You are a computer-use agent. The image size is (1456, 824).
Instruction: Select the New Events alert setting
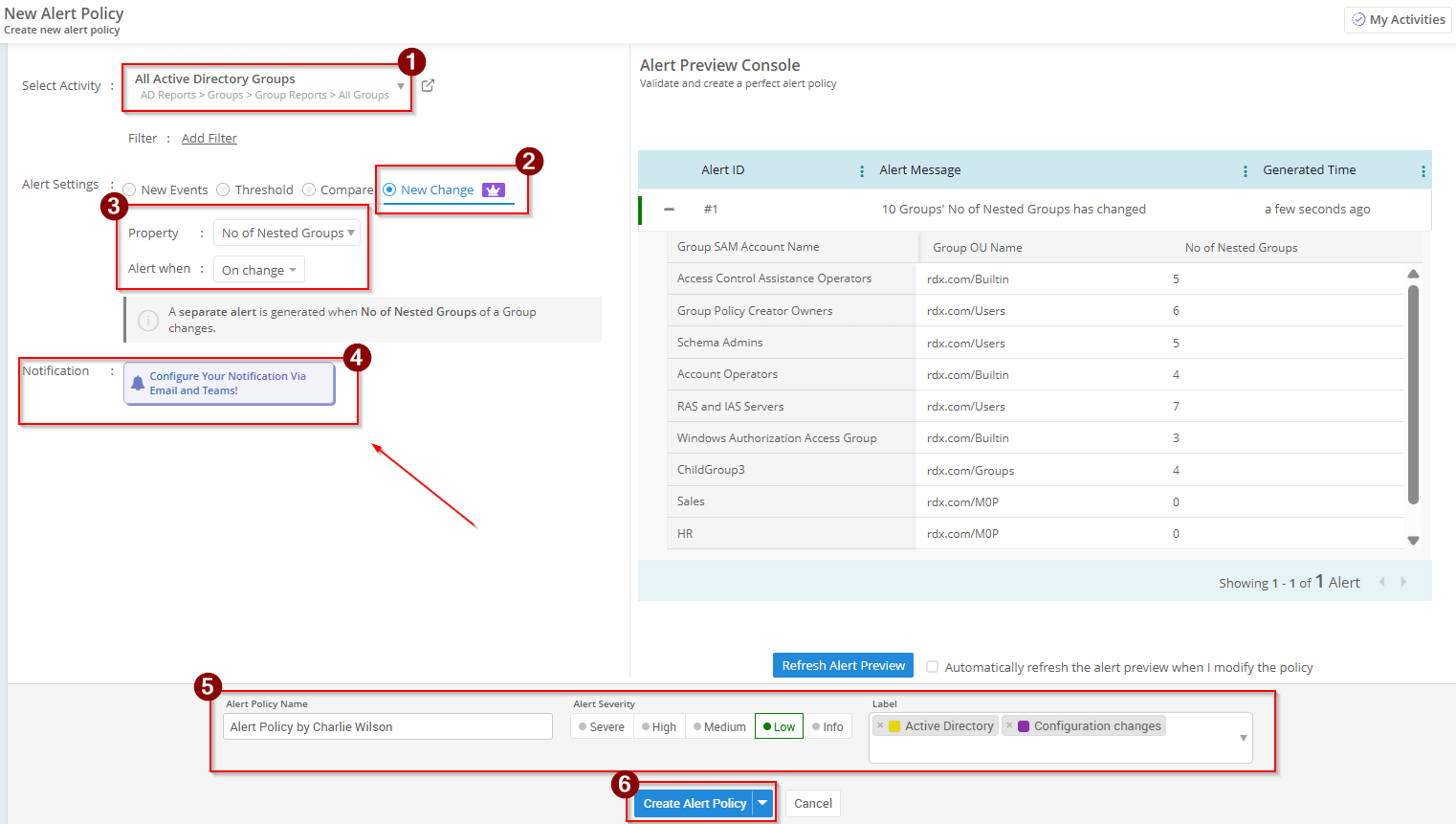point(130,189)
